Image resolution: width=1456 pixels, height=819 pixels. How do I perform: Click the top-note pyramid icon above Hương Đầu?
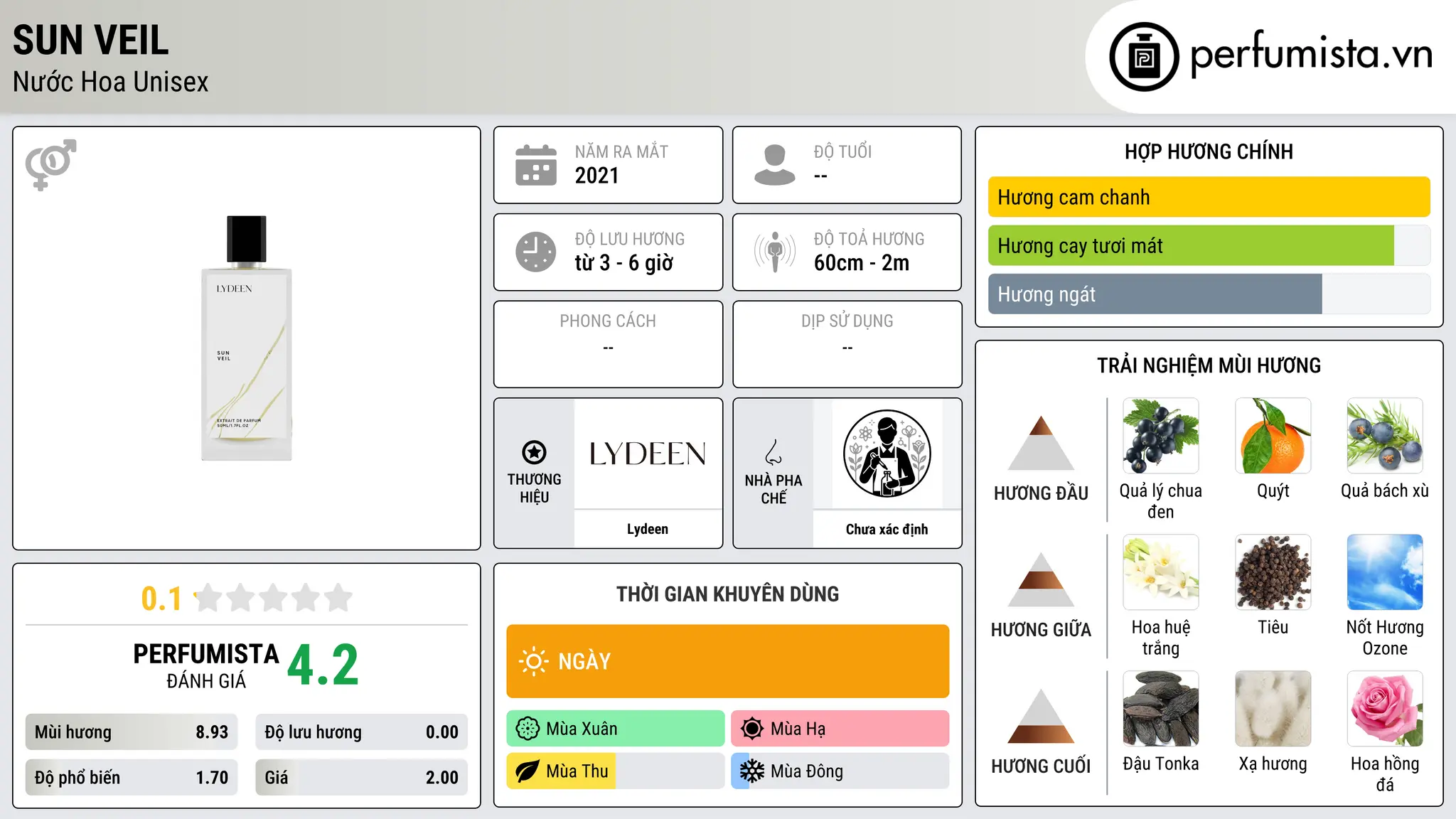point(1041,443)
